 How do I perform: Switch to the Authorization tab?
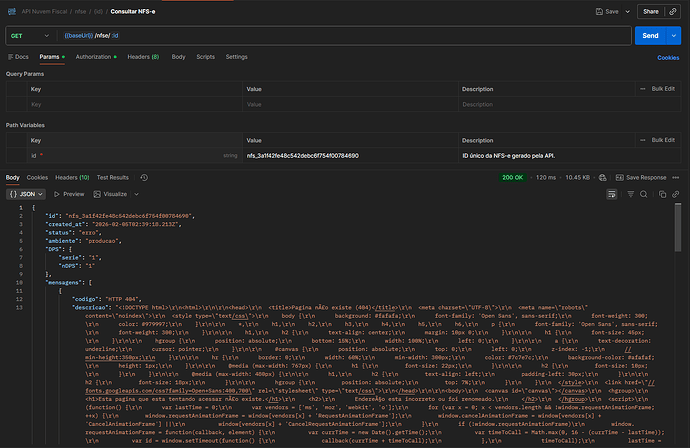[x=94, y=57]
